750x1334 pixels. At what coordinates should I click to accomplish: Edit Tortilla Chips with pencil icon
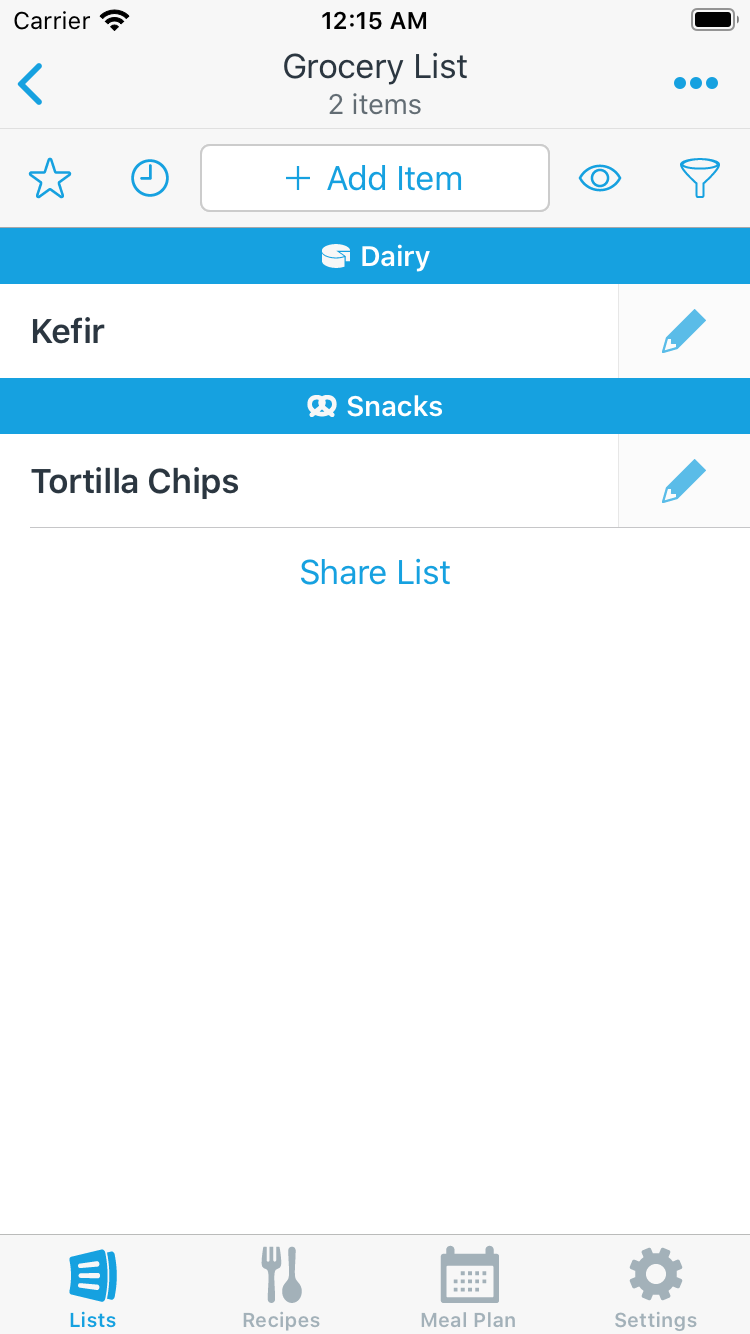[x=684, y=481]
